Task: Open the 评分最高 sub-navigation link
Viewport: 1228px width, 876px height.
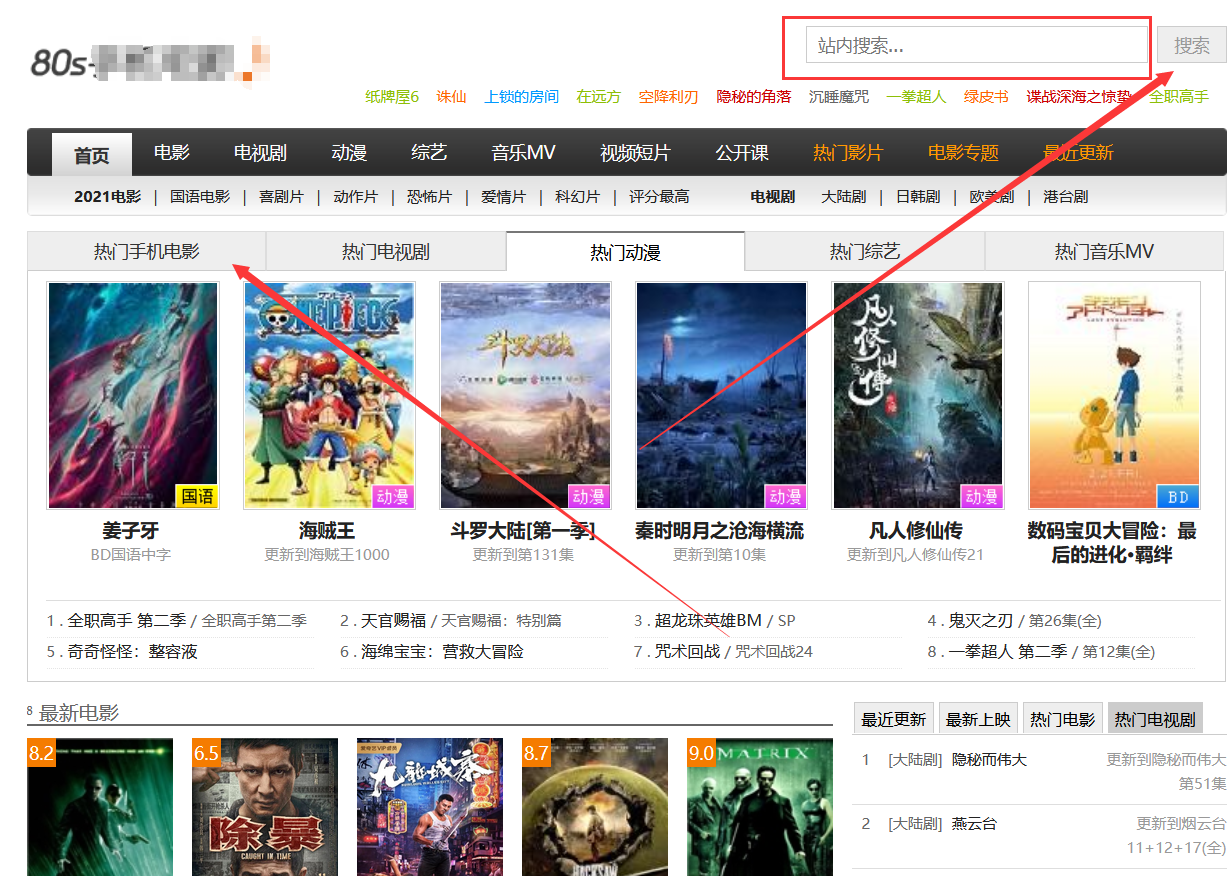Action: pyautogui.click(x=659, y=197)
